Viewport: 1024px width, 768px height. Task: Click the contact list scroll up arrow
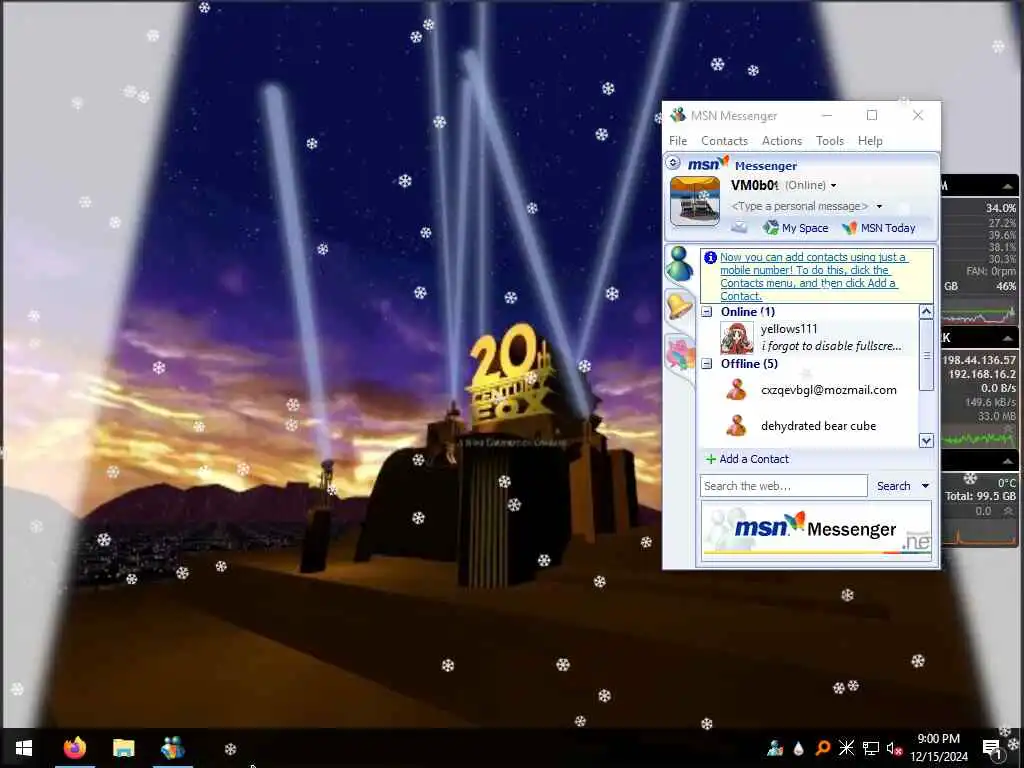pyautogui.click(x=926, y=312)
